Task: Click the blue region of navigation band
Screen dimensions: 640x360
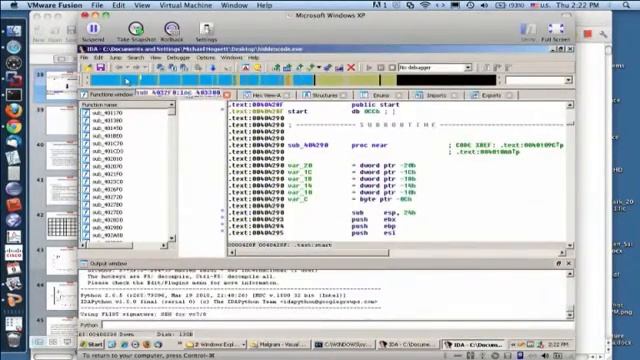Action: point(202,80)
